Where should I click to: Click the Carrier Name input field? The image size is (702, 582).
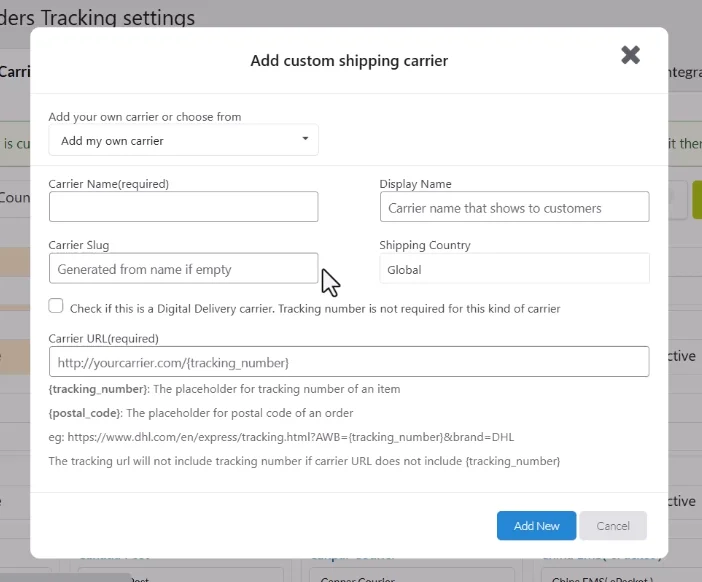tap(184, 206)
